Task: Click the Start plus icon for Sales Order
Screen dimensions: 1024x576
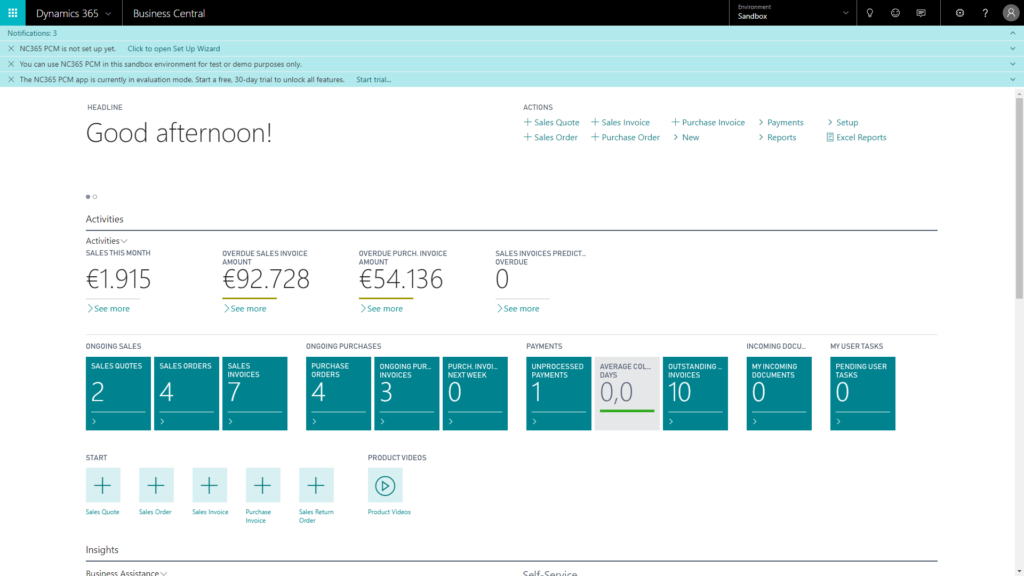Action: 156,485
